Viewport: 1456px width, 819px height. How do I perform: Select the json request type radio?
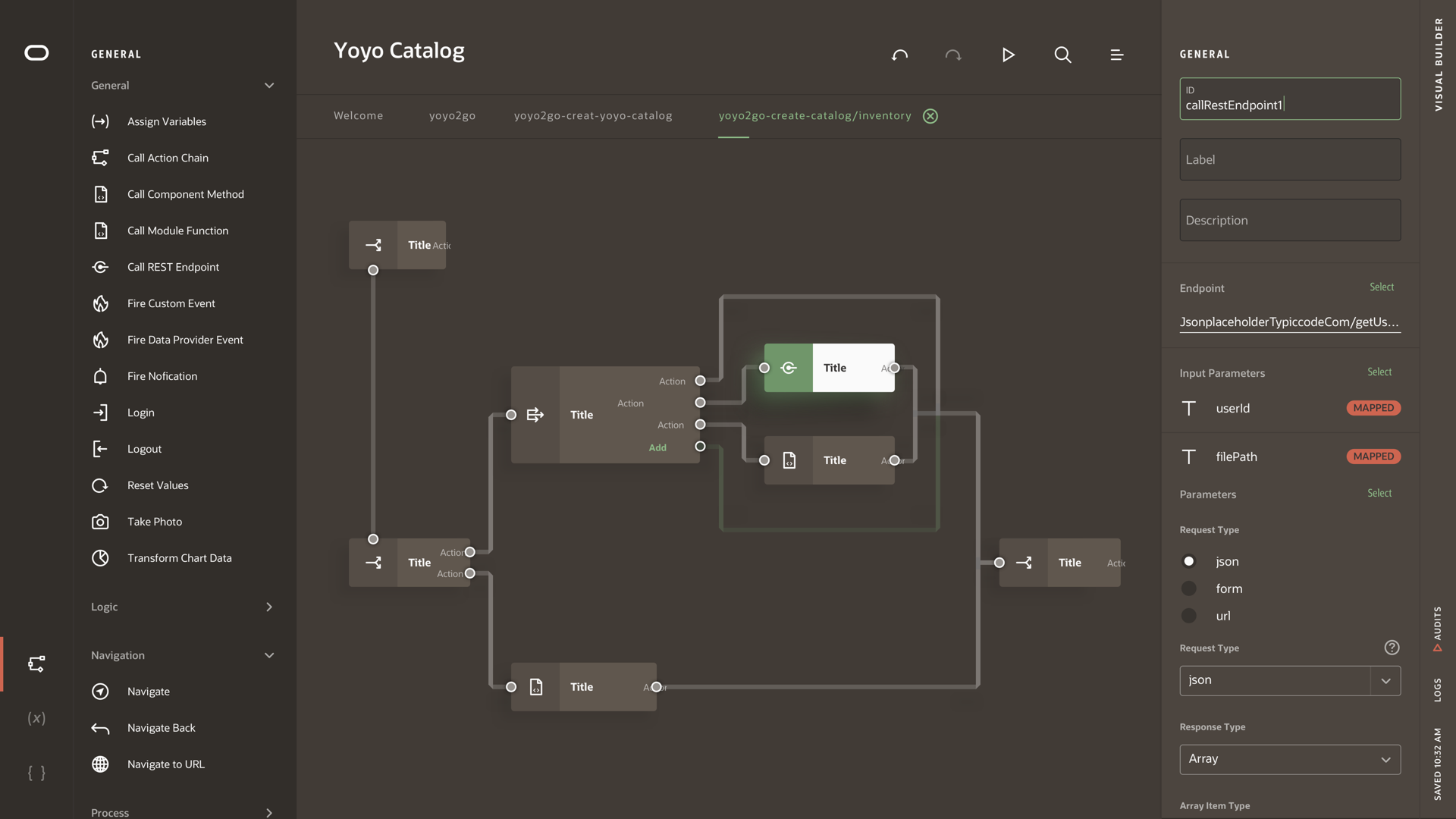[x=1188, y=561]
